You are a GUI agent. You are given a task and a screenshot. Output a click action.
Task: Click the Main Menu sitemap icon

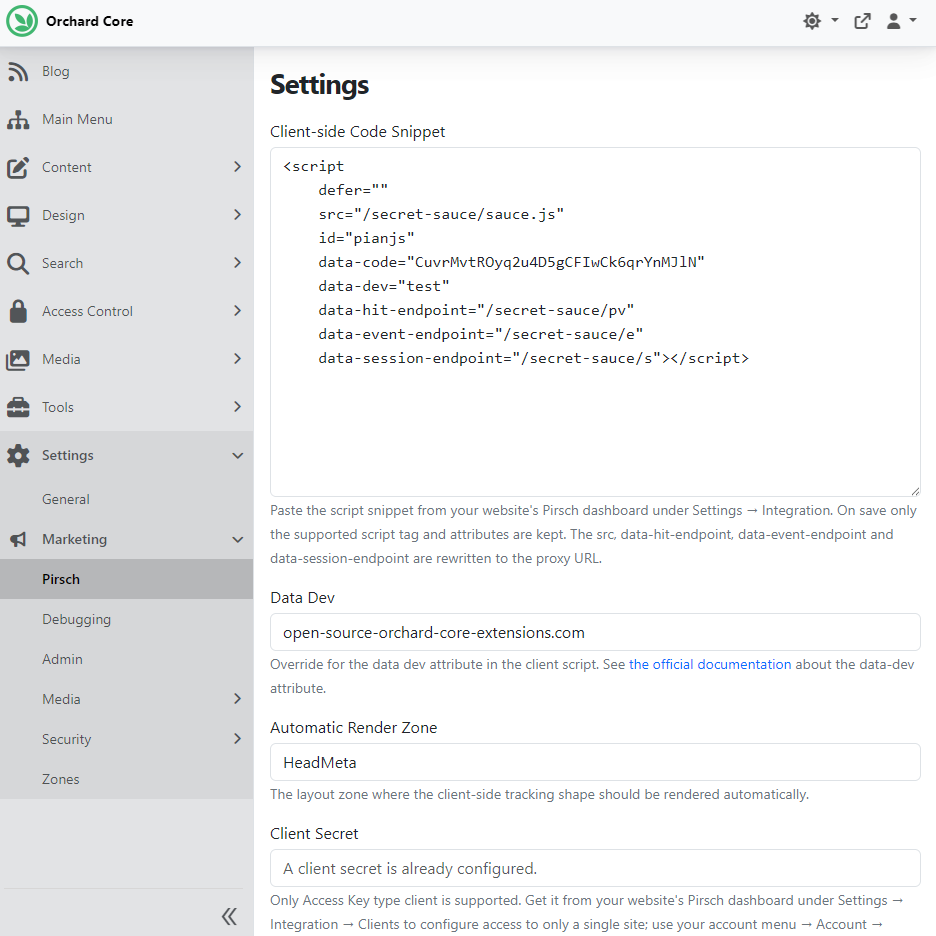tap(18, 119)
